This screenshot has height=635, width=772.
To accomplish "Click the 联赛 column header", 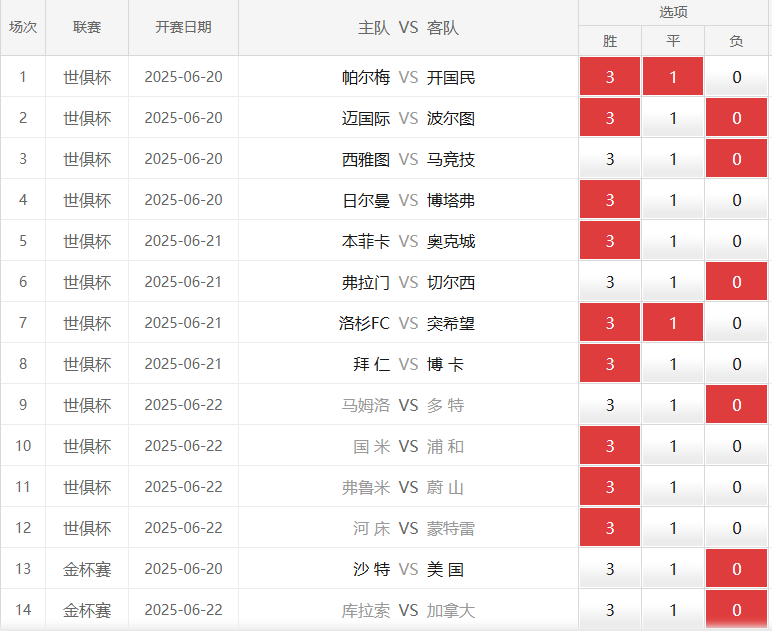I will point(87,27).
